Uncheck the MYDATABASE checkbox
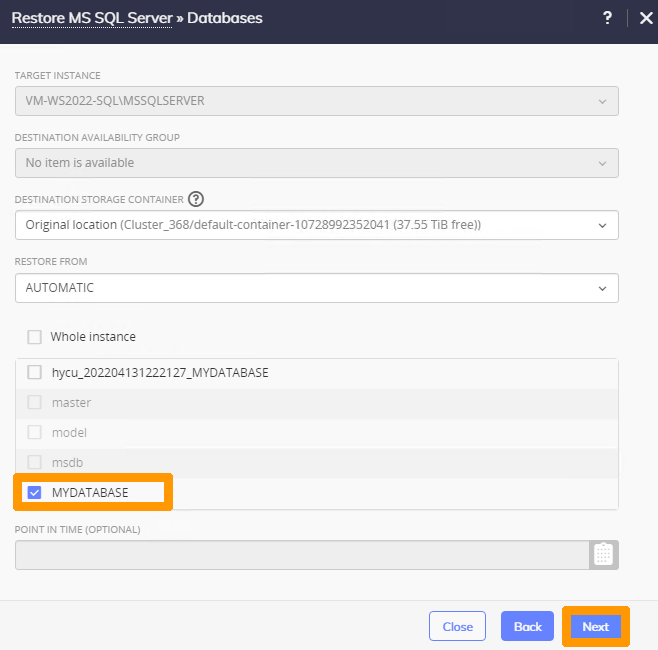Screen dimensions: 658x650 (x=34, y=492)
